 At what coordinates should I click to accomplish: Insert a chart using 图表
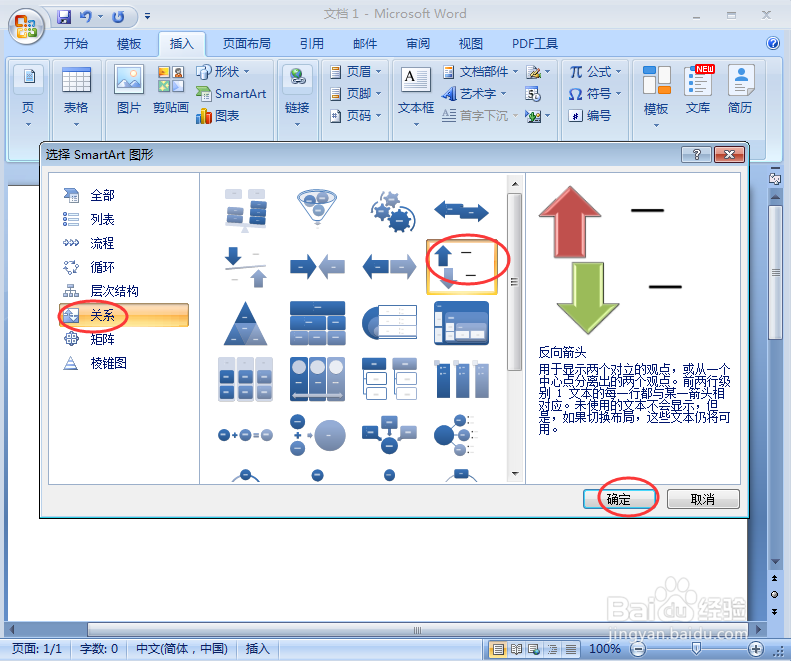coord(217,116)
